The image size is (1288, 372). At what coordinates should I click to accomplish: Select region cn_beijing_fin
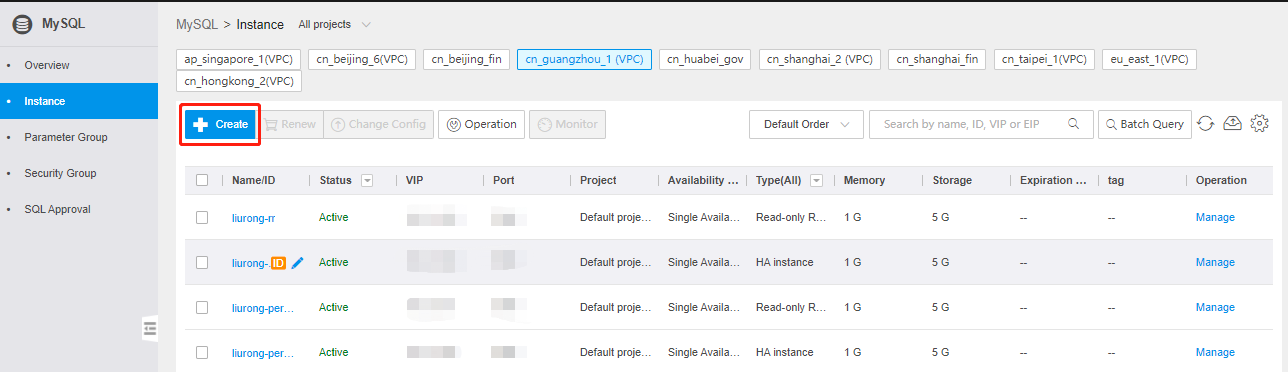pyautogui.click(x=467, y=59)
